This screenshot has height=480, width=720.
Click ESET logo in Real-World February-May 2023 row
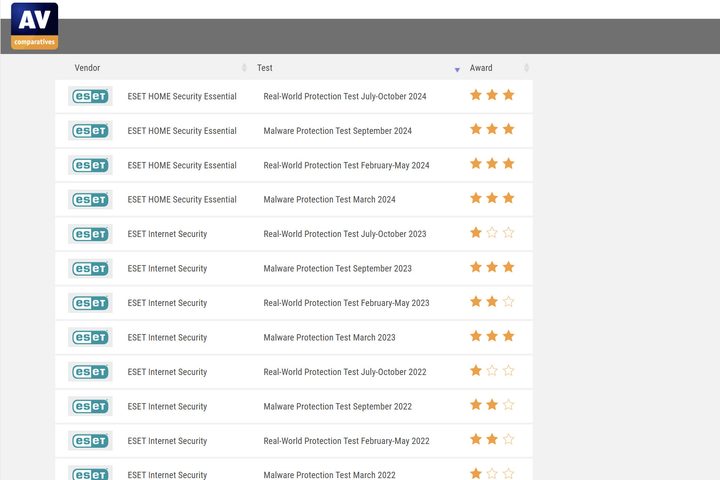[90, 303]
